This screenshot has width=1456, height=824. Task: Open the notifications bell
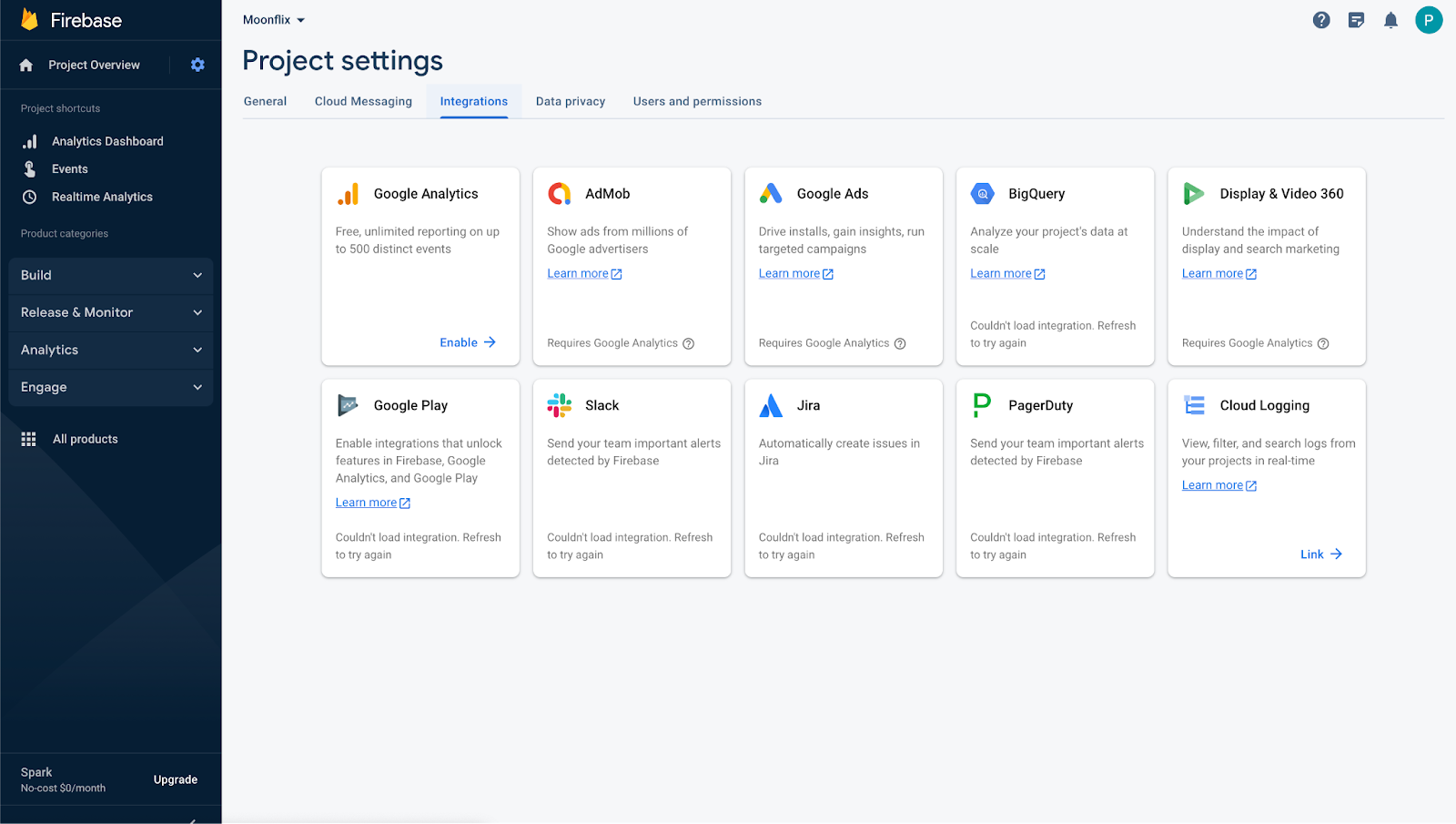[1390, 20]
